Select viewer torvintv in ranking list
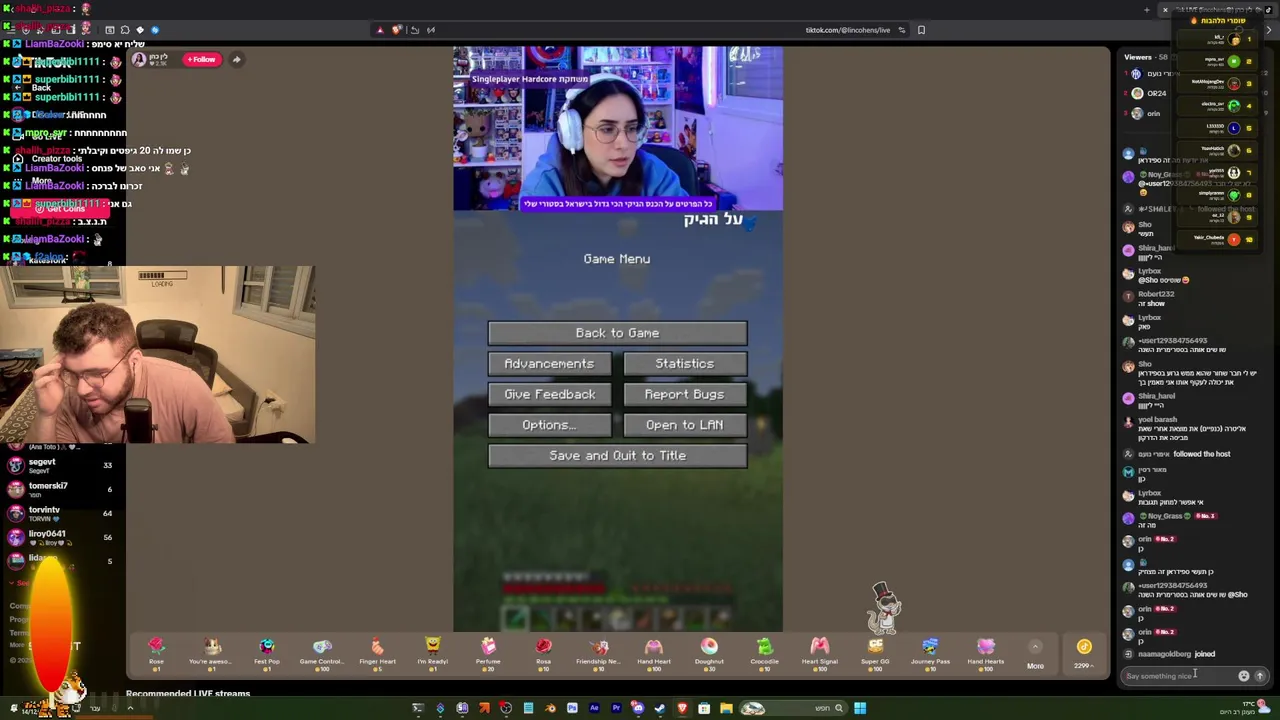Viewport: 1280px width, 720px height. (60, 513)
